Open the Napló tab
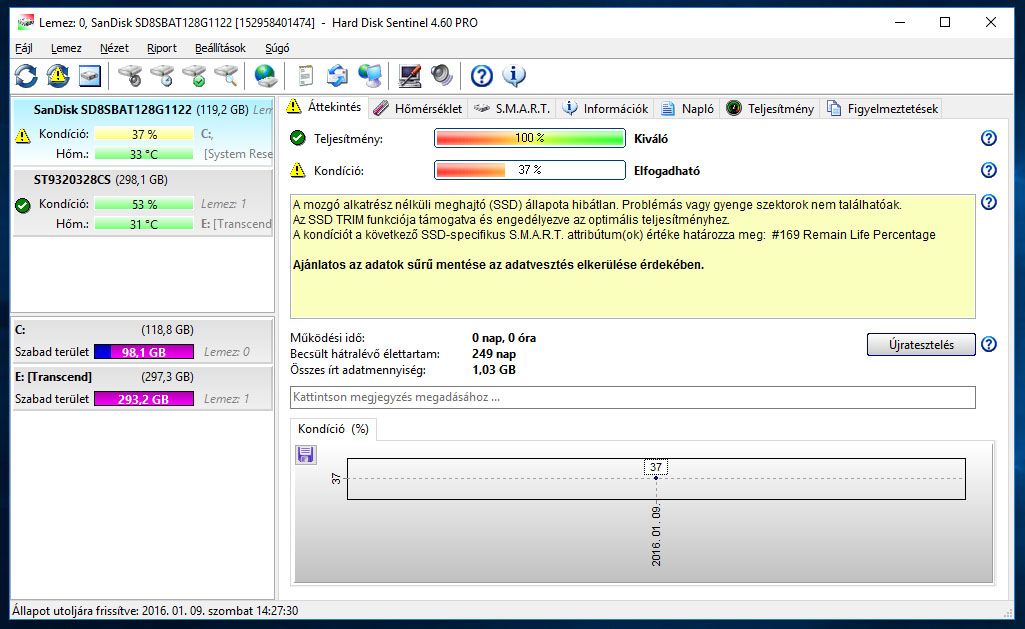 click(687, 109)
